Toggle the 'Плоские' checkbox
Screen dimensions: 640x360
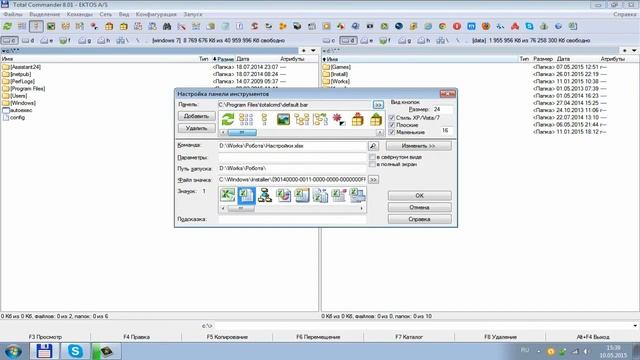pos(392,125)
